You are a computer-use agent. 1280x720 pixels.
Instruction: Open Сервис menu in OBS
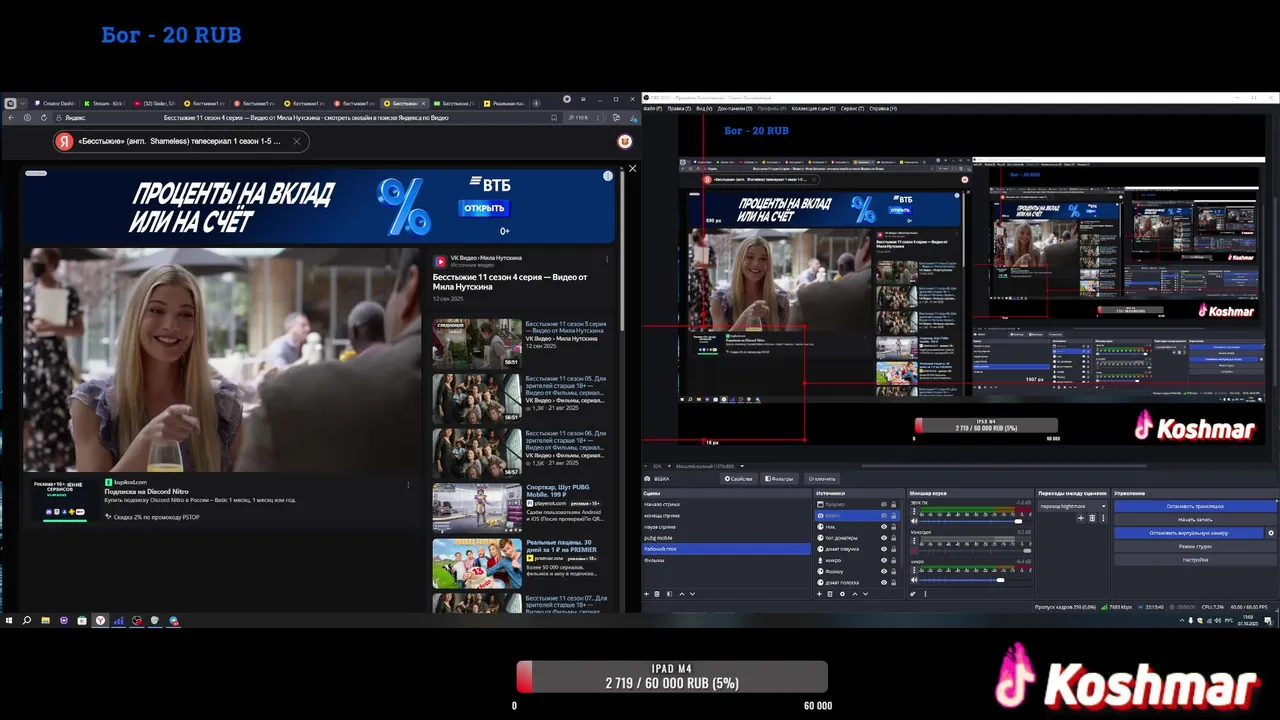853,108
